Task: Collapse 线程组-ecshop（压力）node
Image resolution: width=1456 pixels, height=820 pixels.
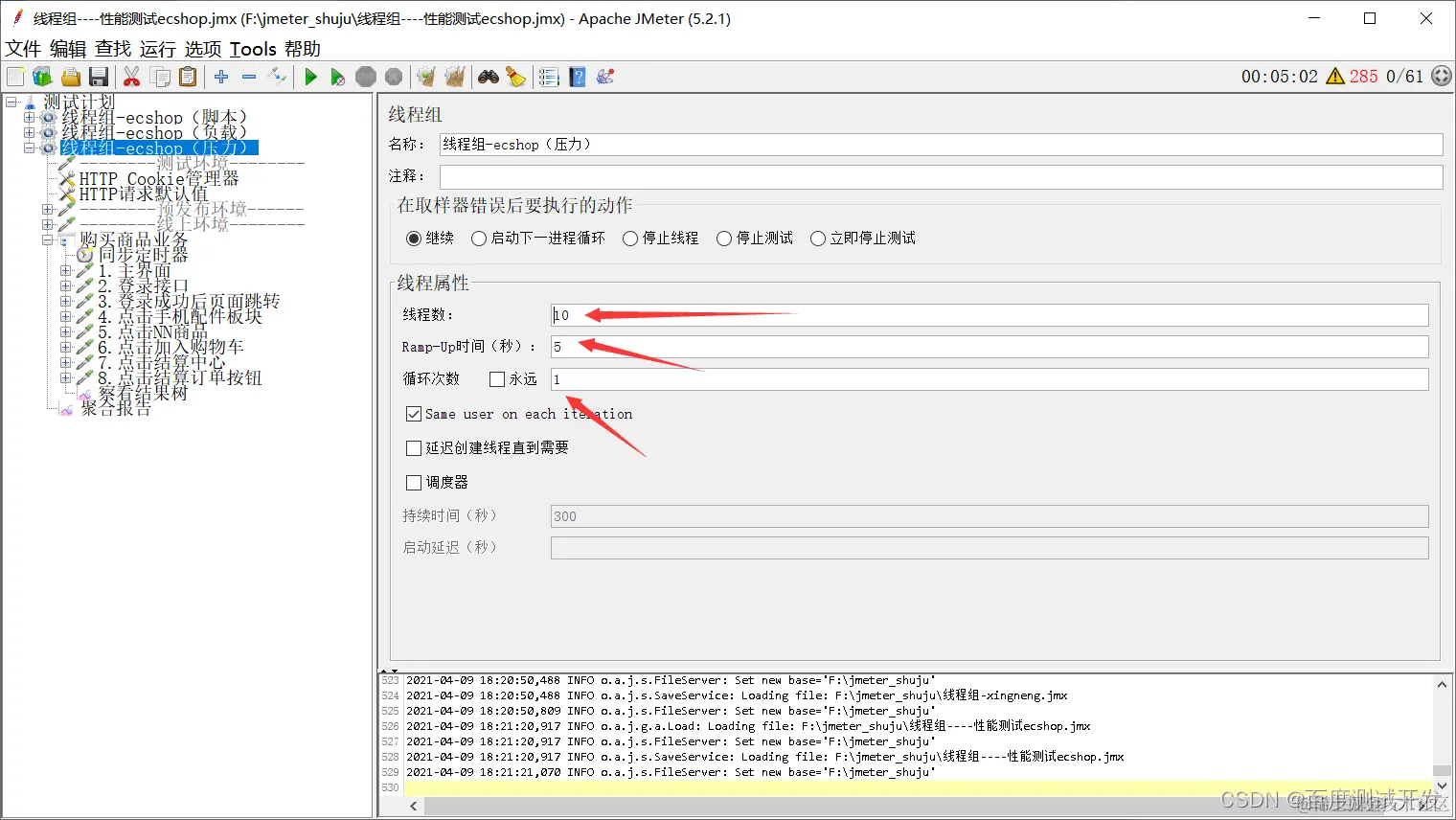Action: coord(29,148)
